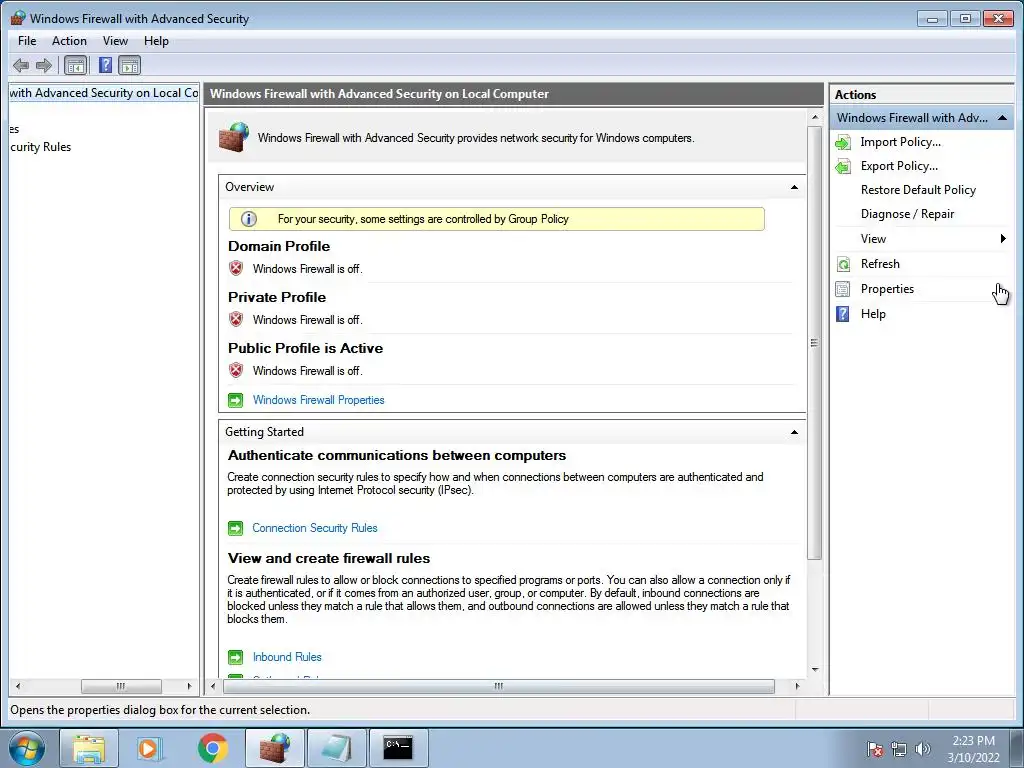Click the Help icon in Actions pane
The image size is (1024, 768).
click(843, 314)
